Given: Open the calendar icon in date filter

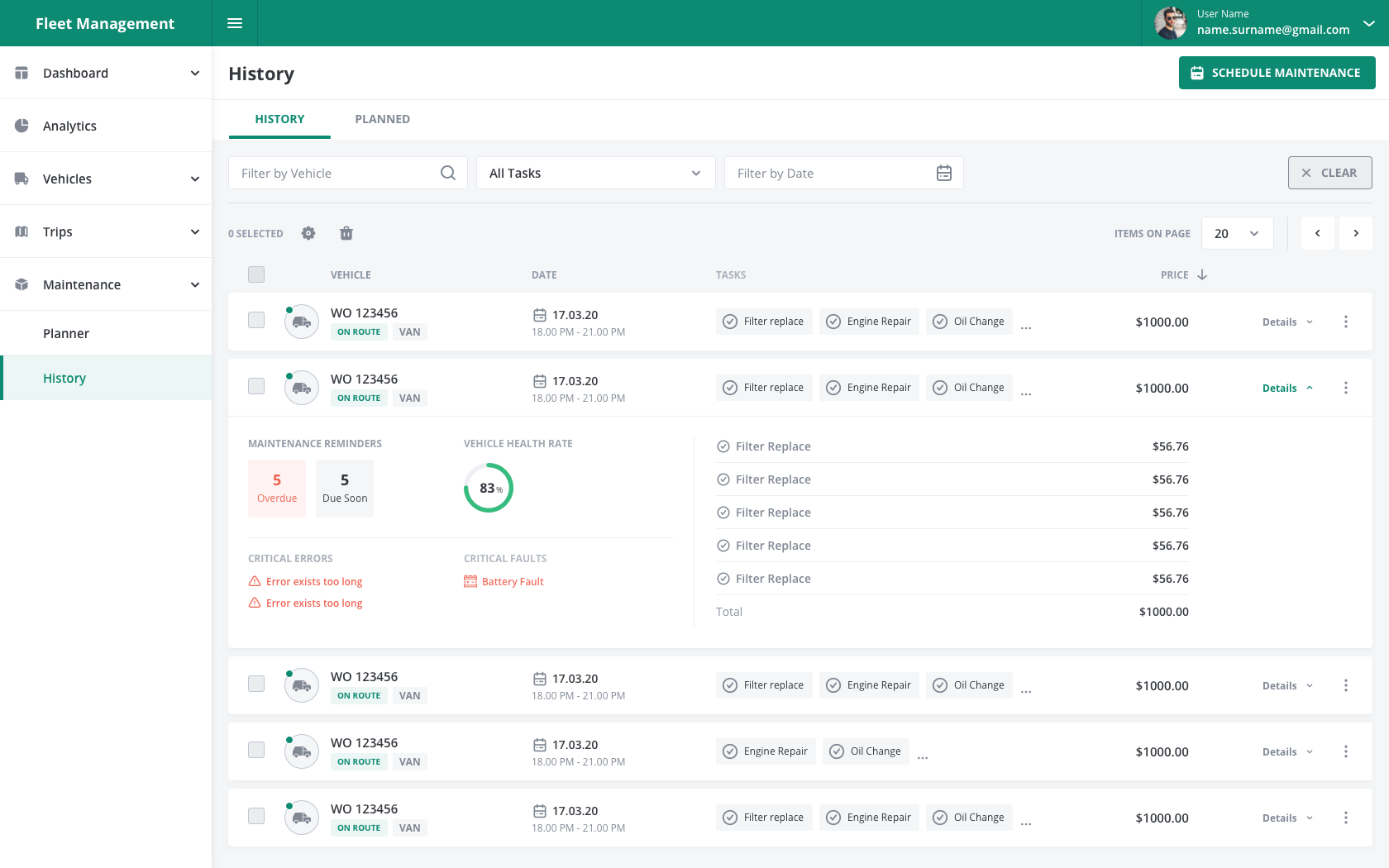Looking at the screenshot, I should 943,173.
